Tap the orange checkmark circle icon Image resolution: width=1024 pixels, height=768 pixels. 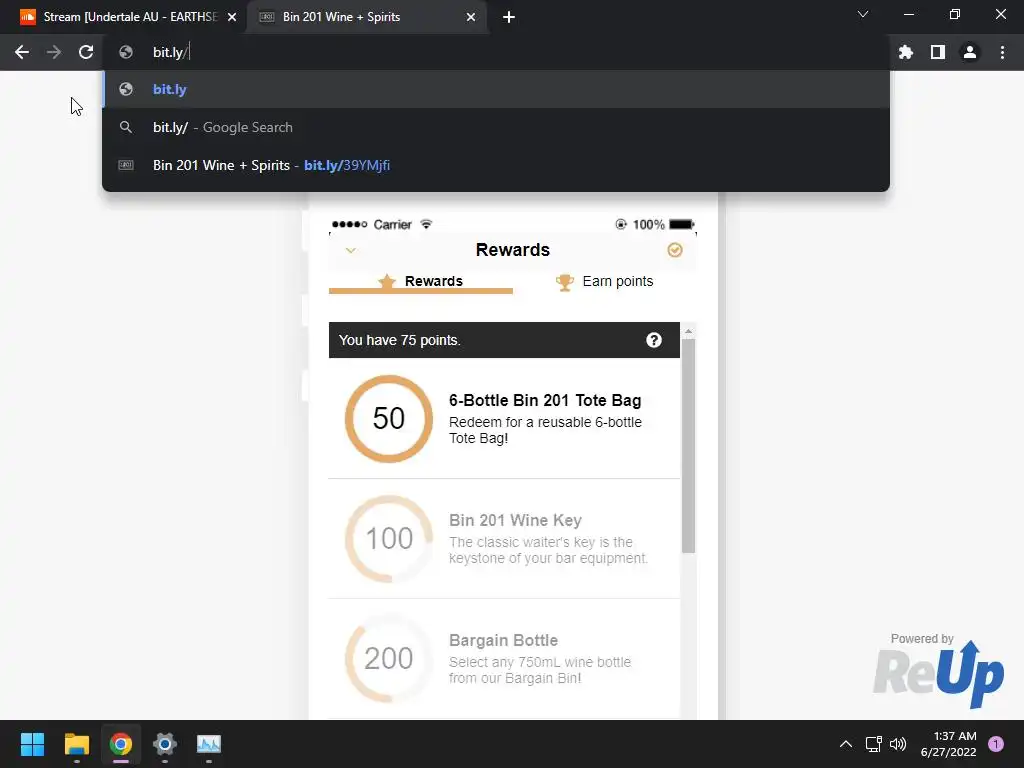[675, 250]
